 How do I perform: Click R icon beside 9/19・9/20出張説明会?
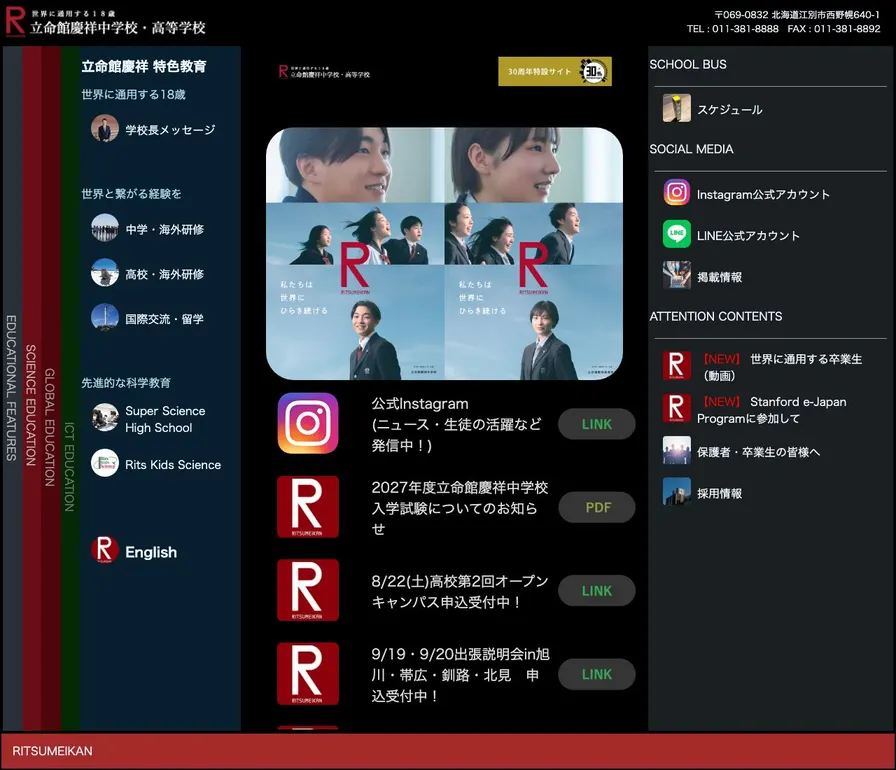[x=307, y=673]
